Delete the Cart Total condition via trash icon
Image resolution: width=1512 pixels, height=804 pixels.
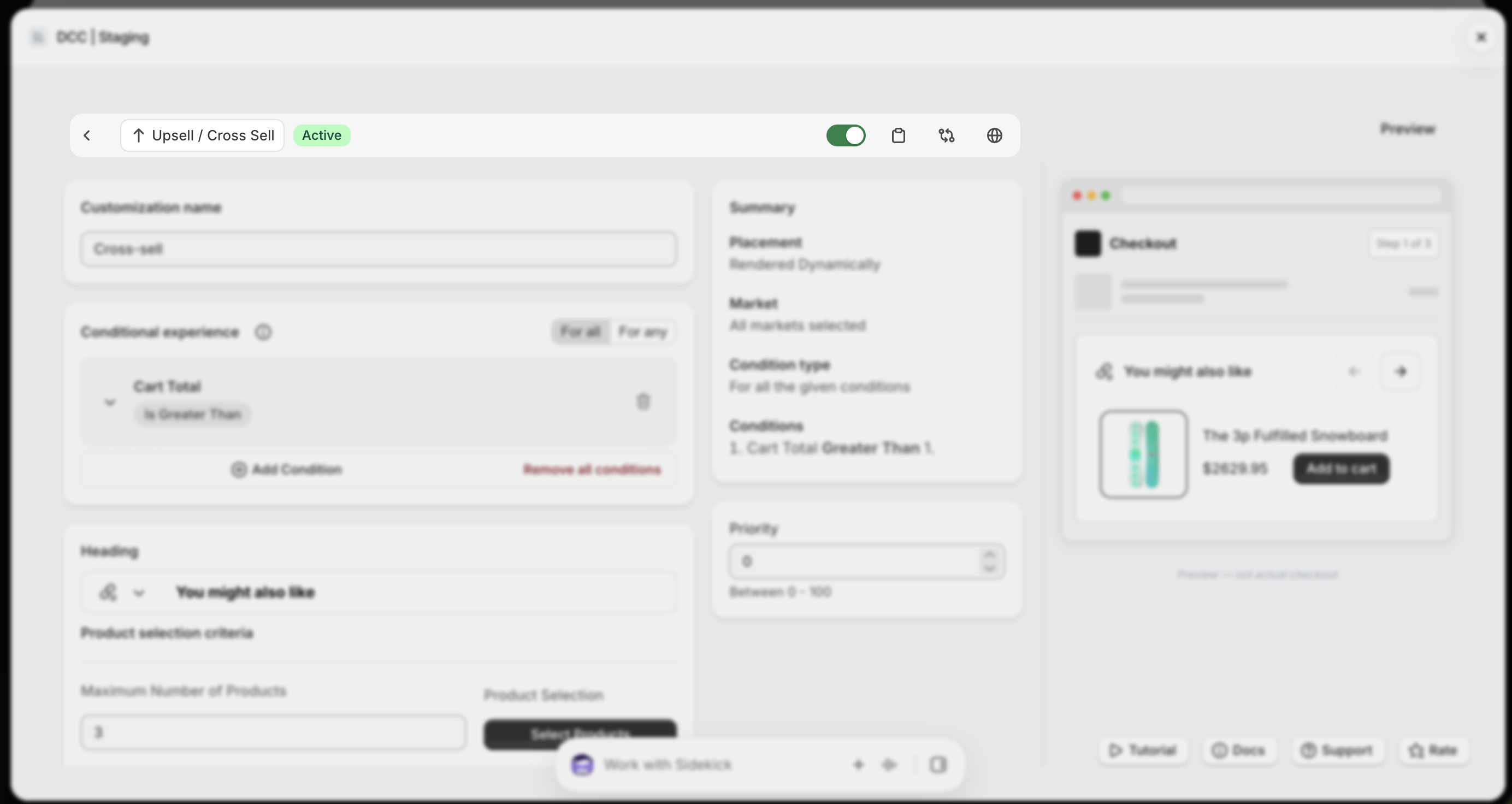point(643,401)
